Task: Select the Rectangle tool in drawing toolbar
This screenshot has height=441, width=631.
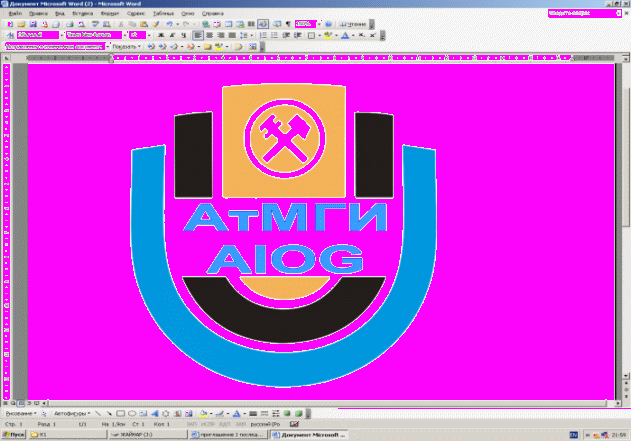Action: [120, 413]
